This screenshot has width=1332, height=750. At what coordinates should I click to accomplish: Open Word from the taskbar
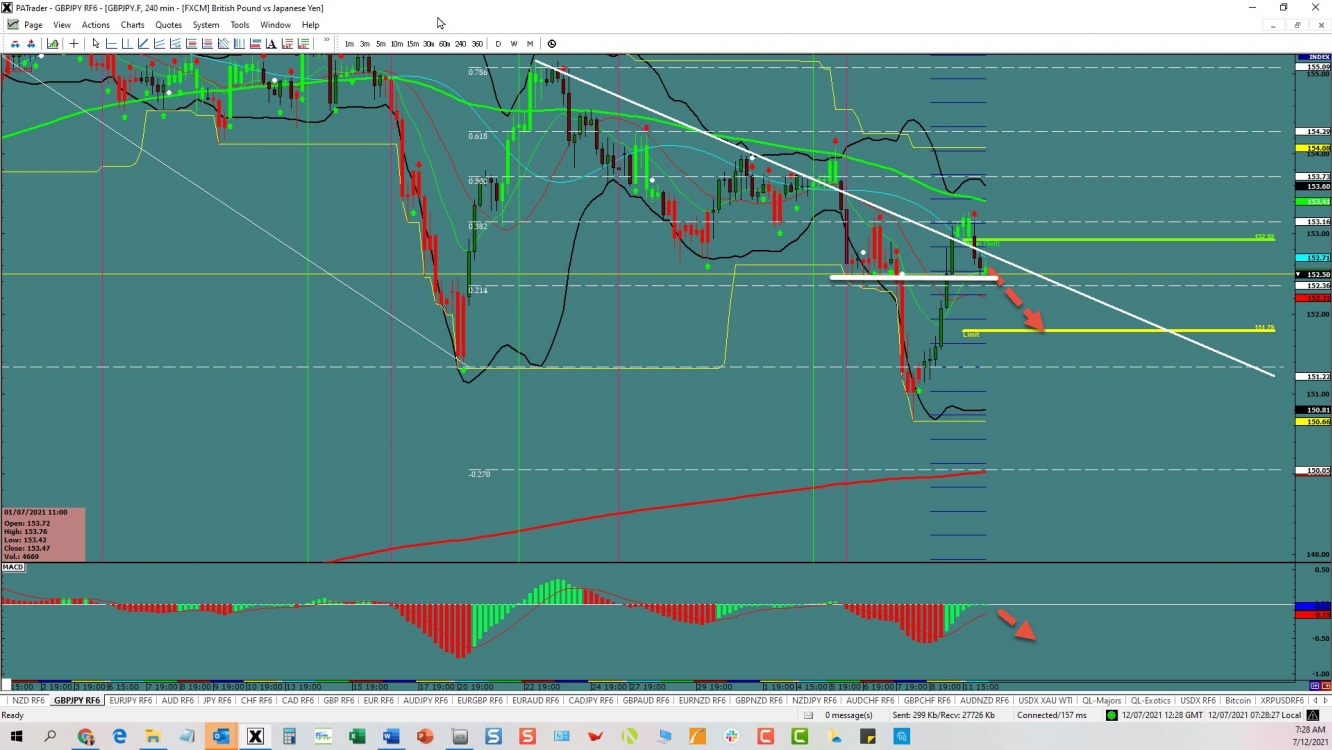pyautogui.click(x=391, y=737)
